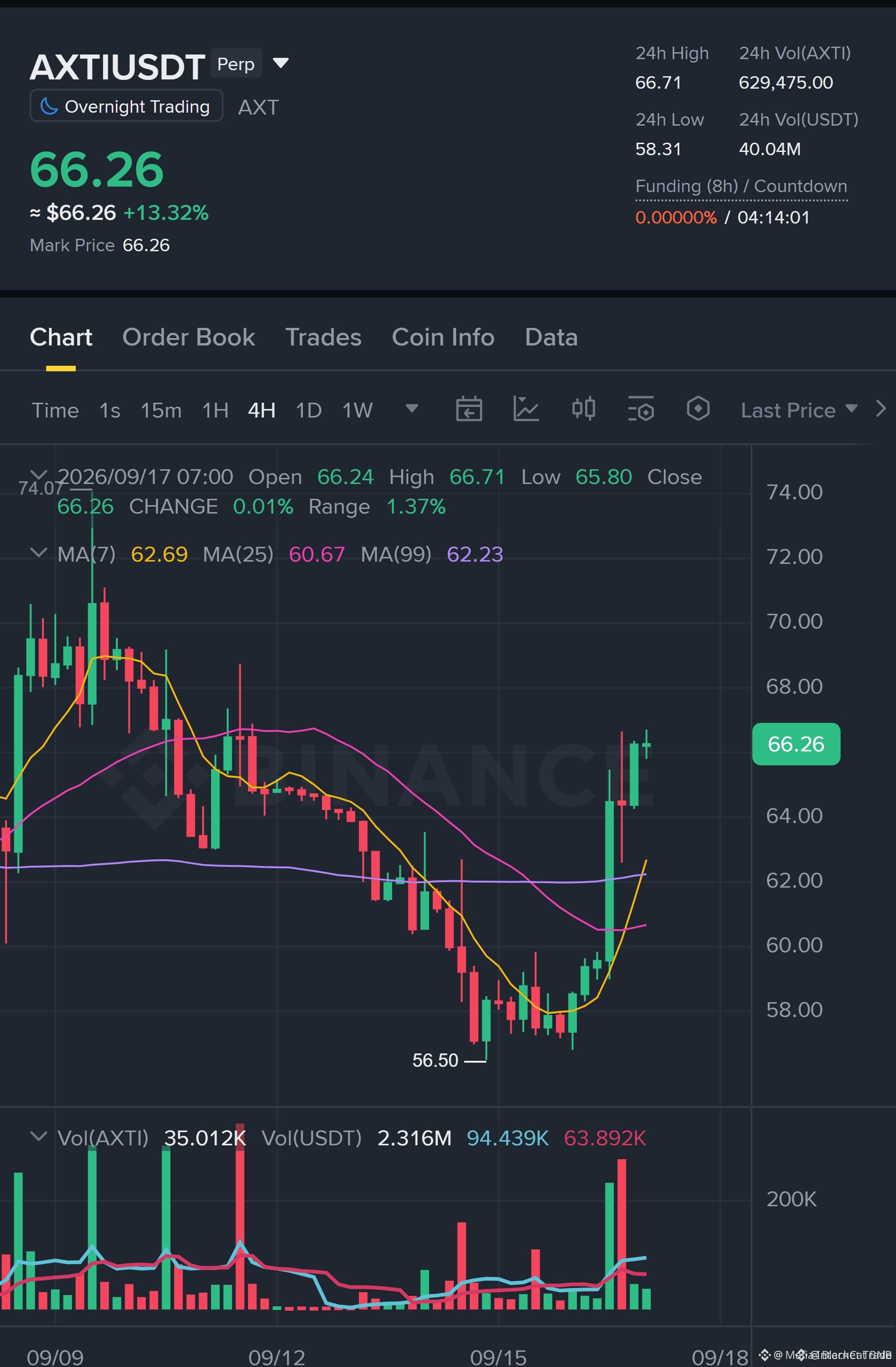This screenshot has width=896, height=1367.
Task: Click the green 66.26 price tag on axis
Action: (796, 744)
